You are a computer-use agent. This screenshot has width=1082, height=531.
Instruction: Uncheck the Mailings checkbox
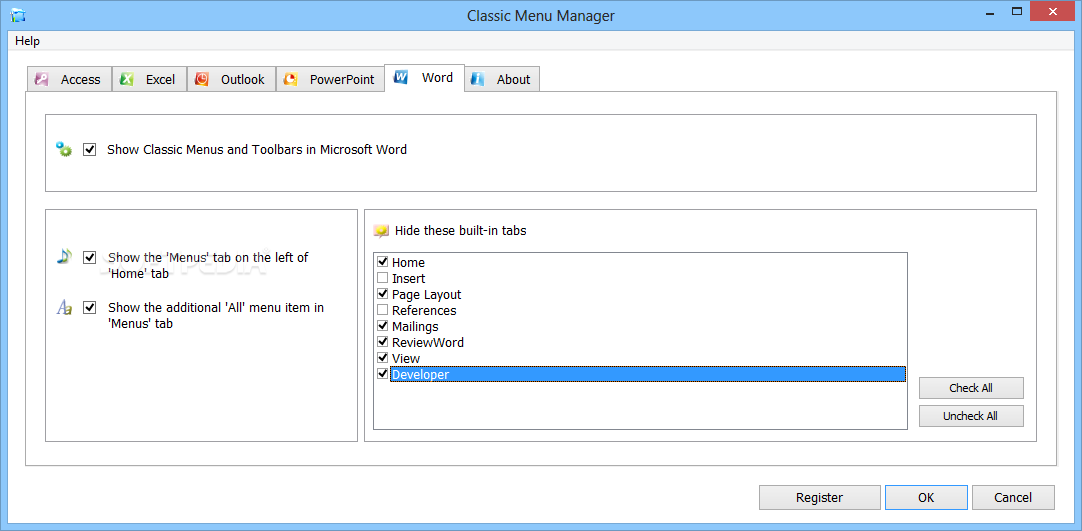pos(383,325)
